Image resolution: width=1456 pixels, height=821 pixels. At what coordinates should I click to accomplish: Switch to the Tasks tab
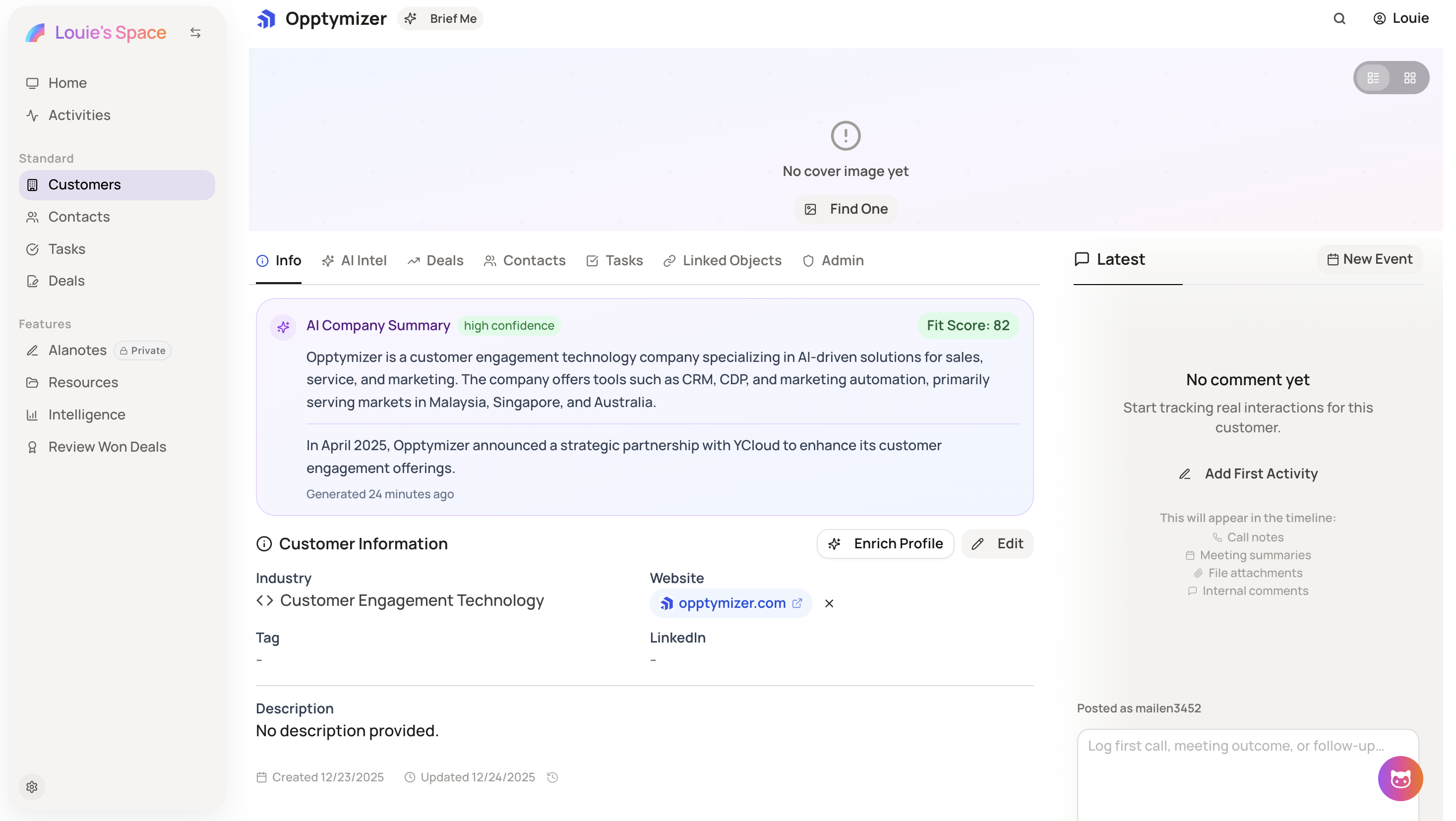[615, 260]
